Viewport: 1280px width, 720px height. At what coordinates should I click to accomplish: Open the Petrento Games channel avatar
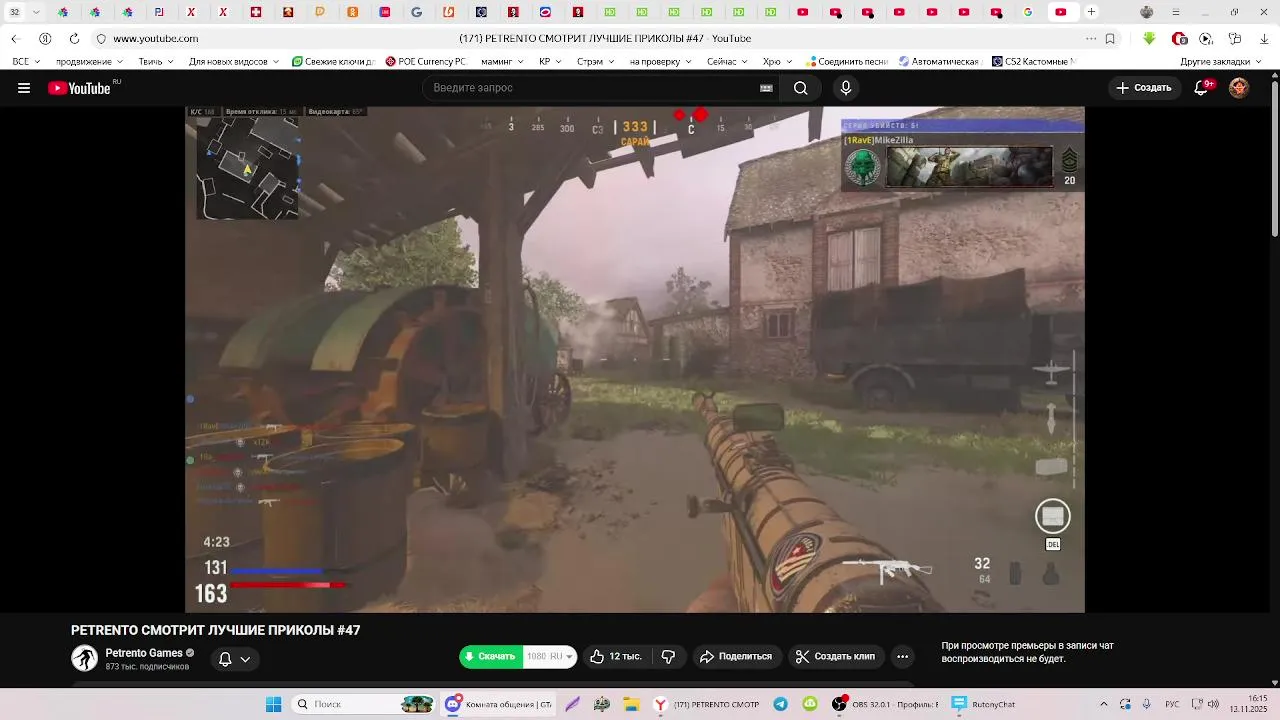coord(85,658)
